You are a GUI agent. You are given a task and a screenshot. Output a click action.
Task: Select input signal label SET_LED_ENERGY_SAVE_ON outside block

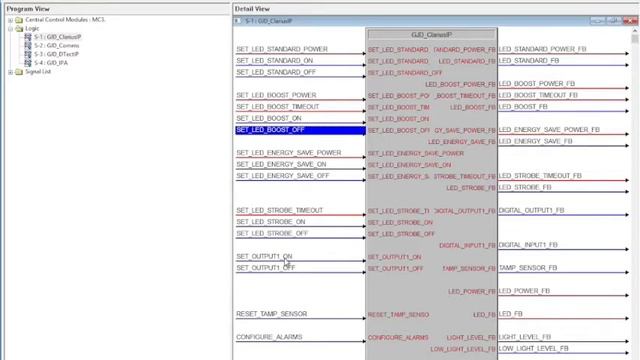pyautogui.click(x=281, y=164)
